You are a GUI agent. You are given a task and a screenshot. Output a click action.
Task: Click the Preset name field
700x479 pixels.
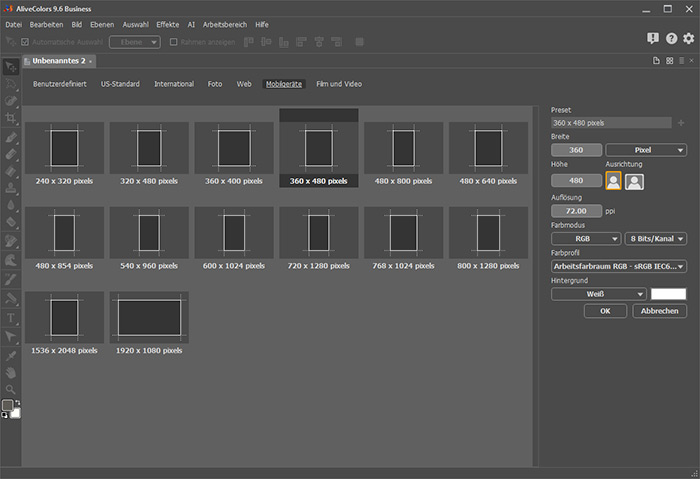point(611,123)
